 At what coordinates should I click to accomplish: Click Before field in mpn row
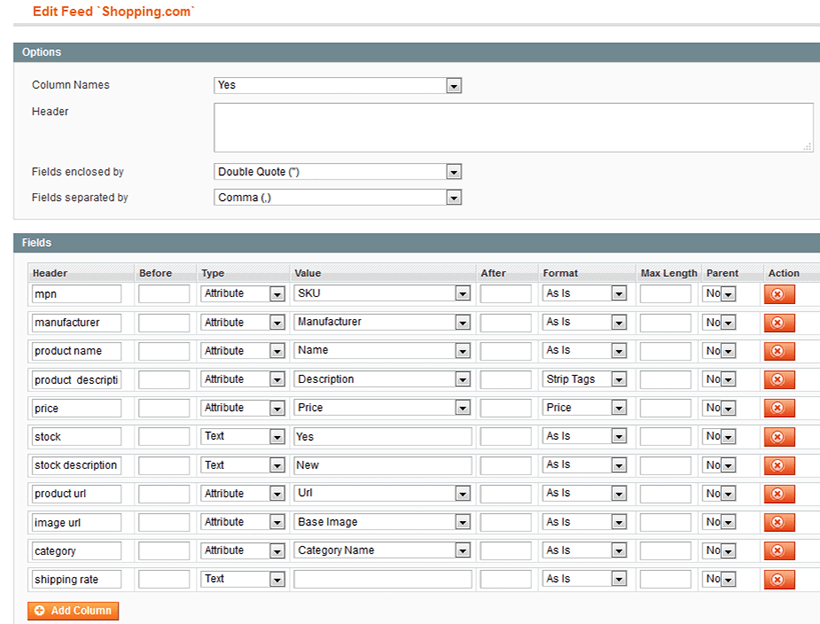164,294
